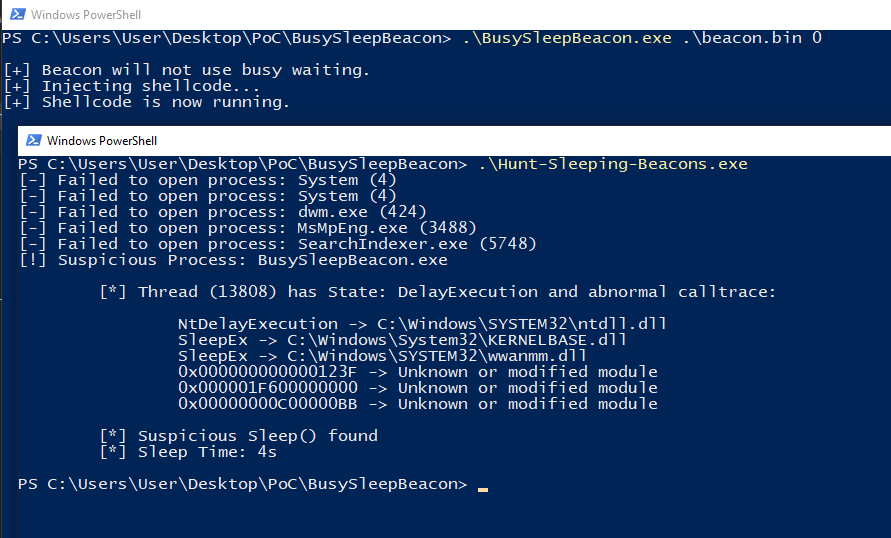
Task: Select the back Windows PowerShell title text
Action: pos(86,15)
